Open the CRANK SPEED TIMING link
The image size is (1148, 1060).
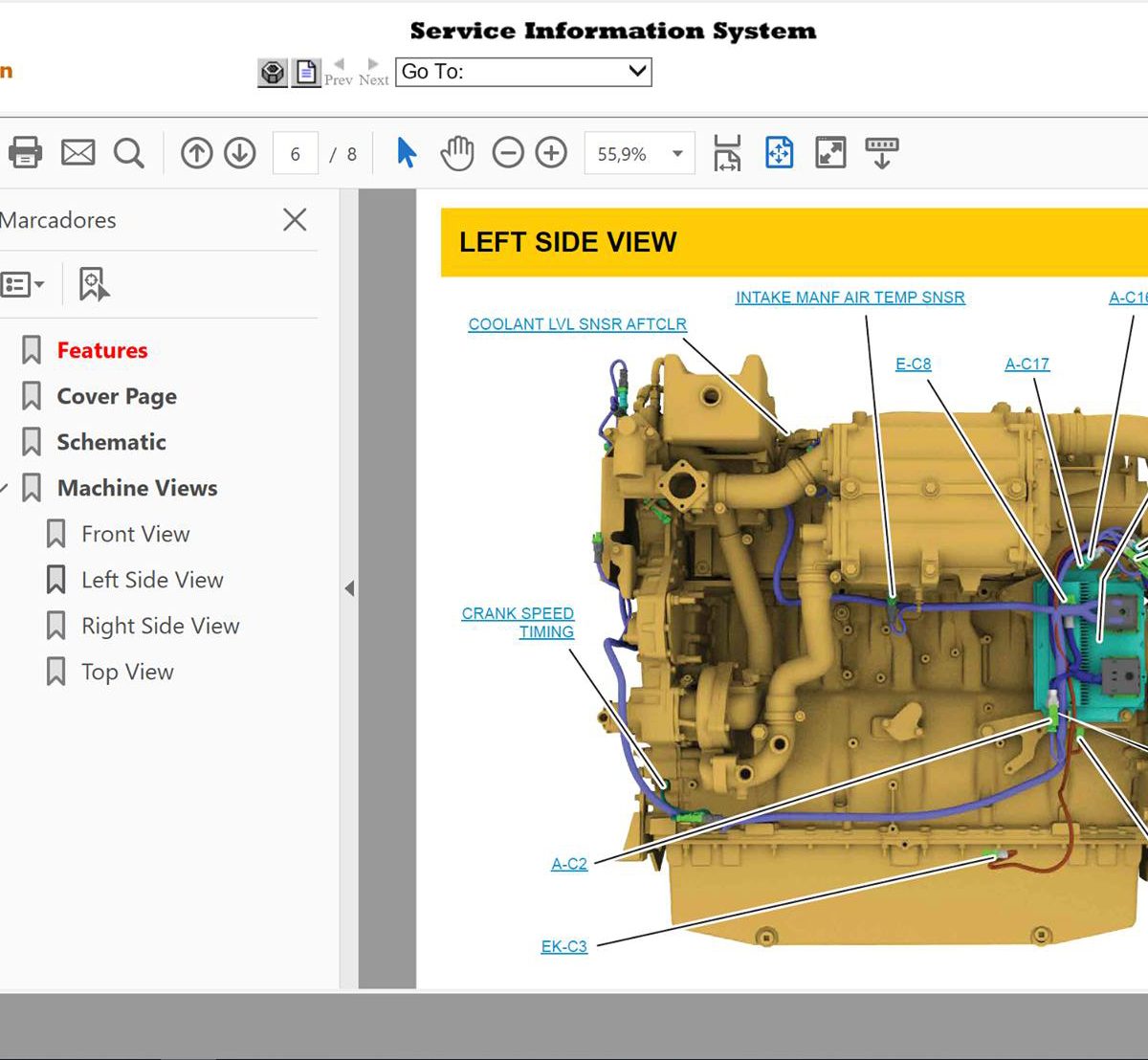(x=518, y=622)
